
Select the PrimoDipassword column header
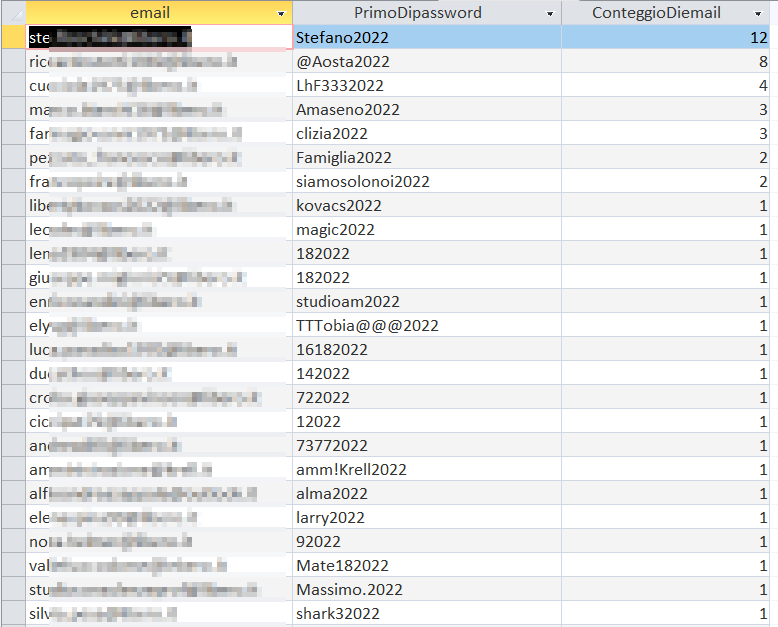418,13
